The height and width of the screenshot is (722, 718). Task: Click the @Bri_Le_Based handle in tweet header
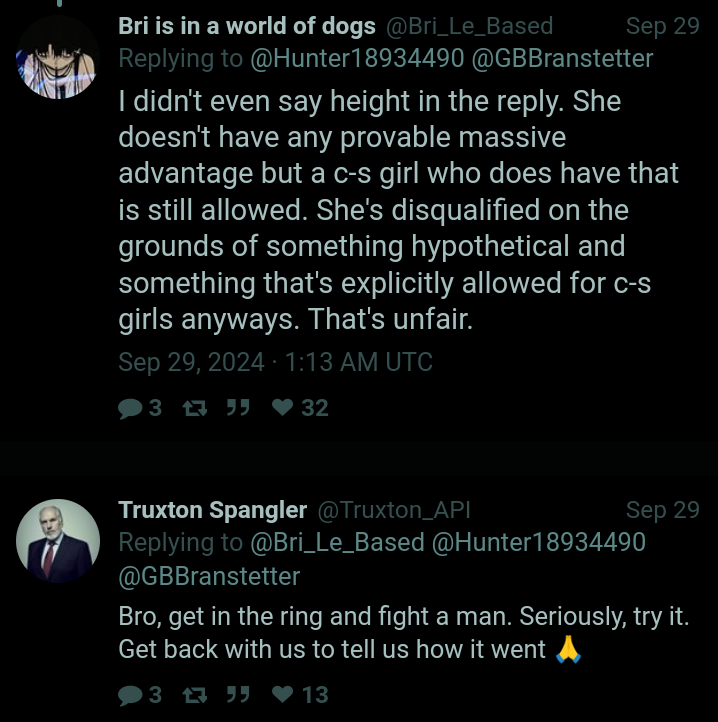click(x=469, y=26)
